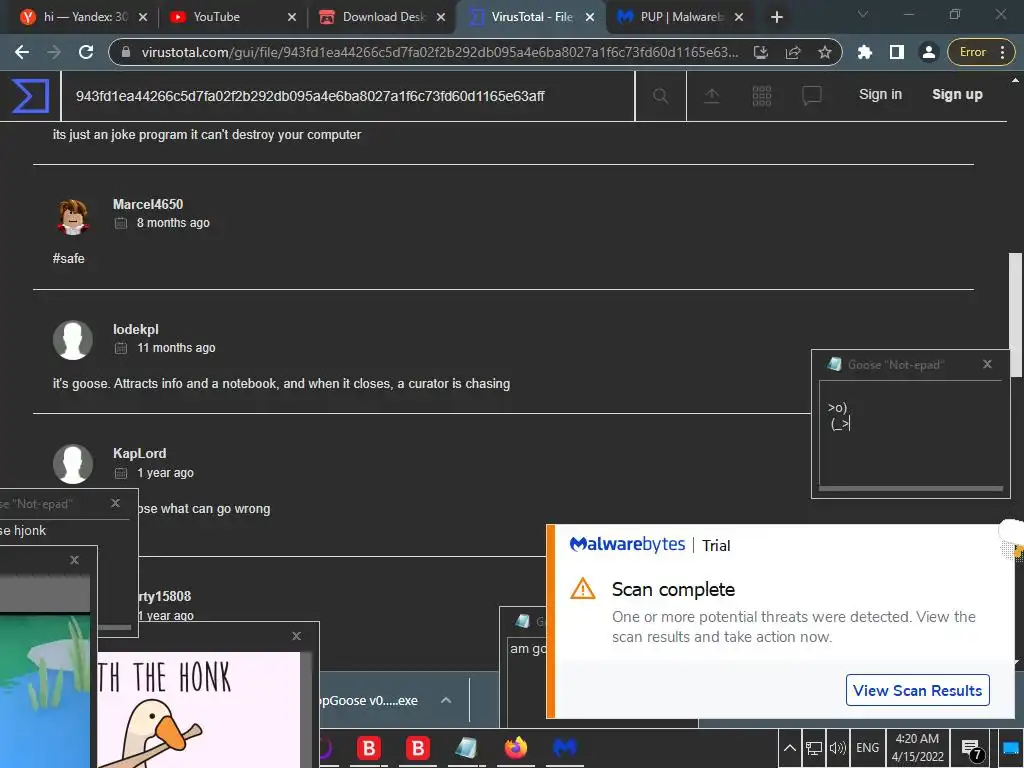Image resolution: width=1024 pixels, height=768 pixels.
Task: Open the browser extensions puzzle icon
Action: coord(865,52)
